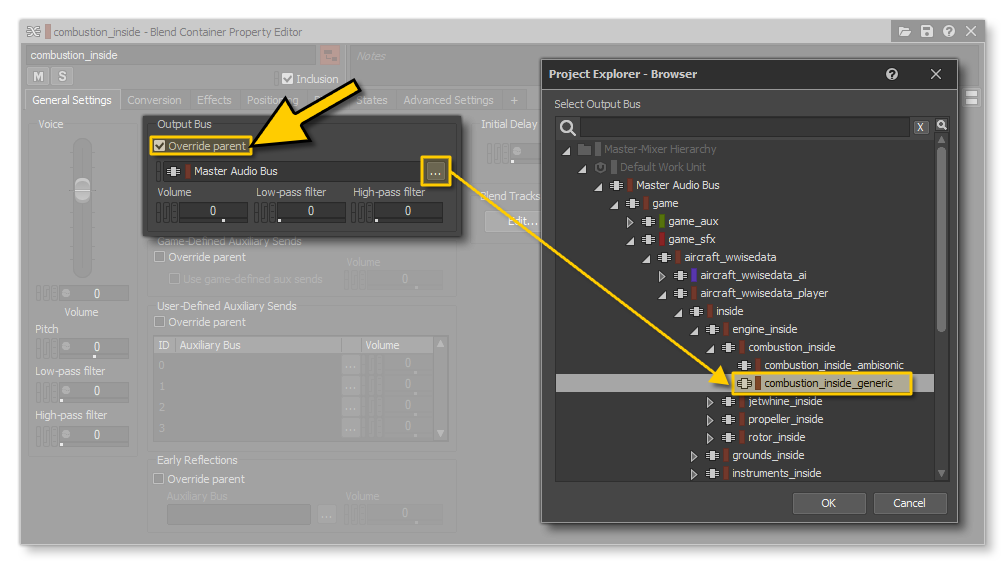This screenshot has height=565, width=1005.
Task: Open the Output Bus browse ellipsis button
Action: [435, 171]
